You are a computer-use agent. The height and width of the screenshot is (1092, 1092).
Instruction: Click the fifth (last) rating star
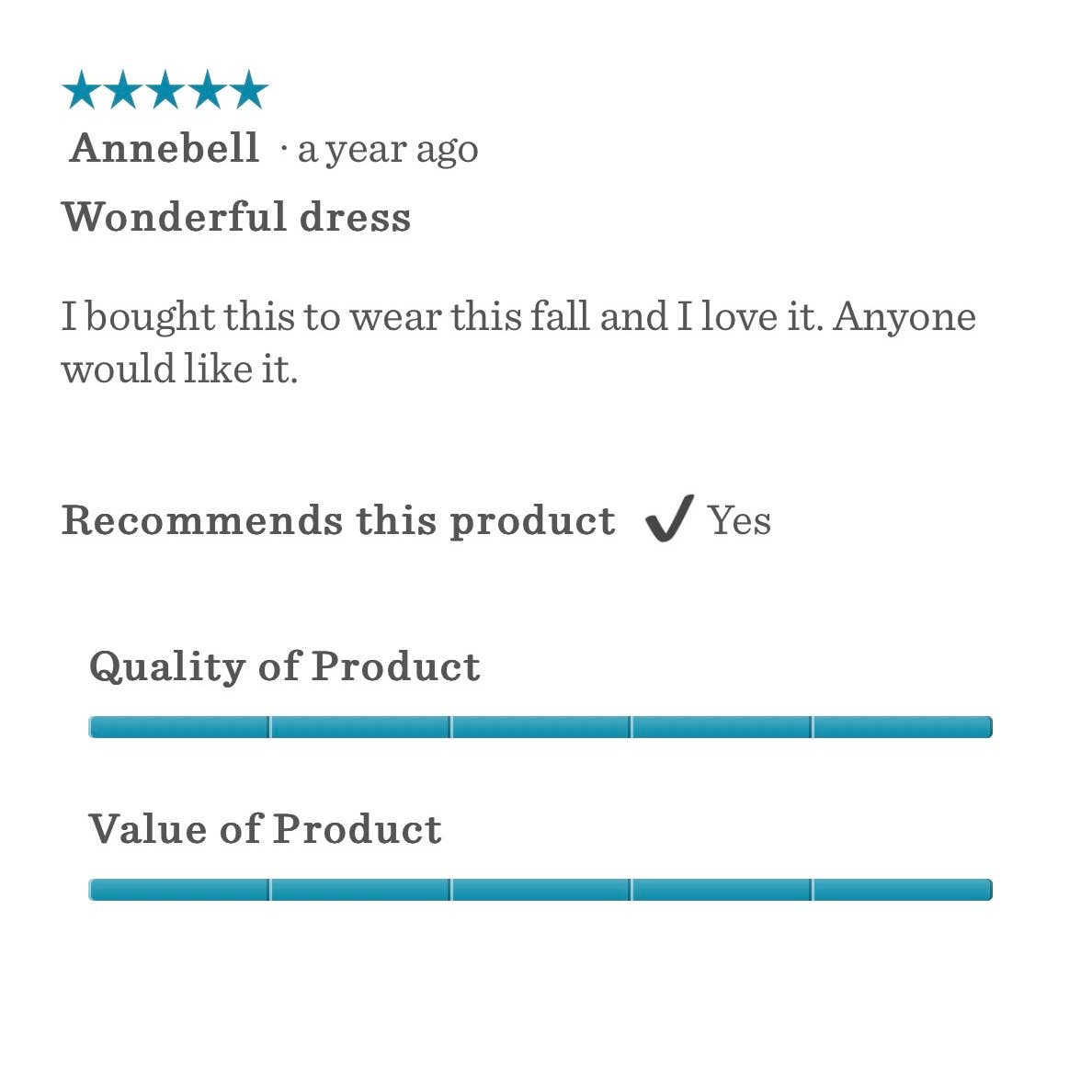248,91
